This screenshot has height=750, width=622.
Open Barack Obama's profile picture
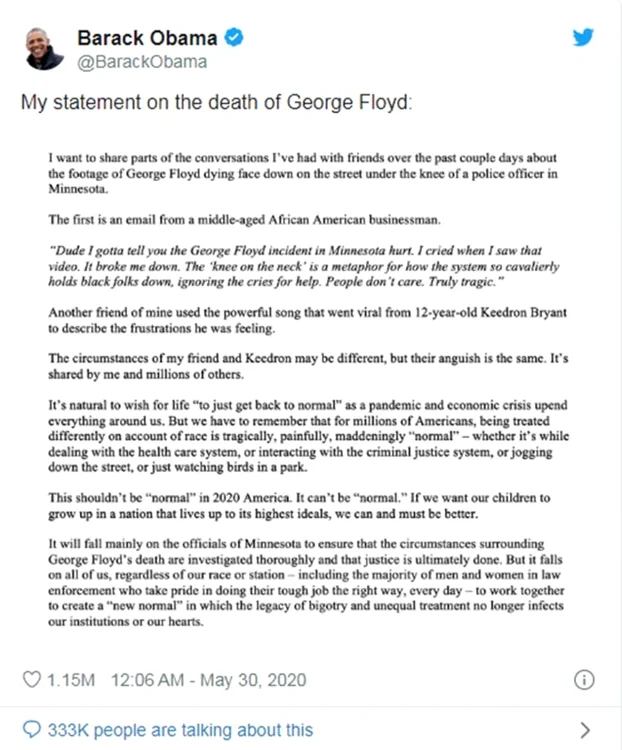coord(44,49)
